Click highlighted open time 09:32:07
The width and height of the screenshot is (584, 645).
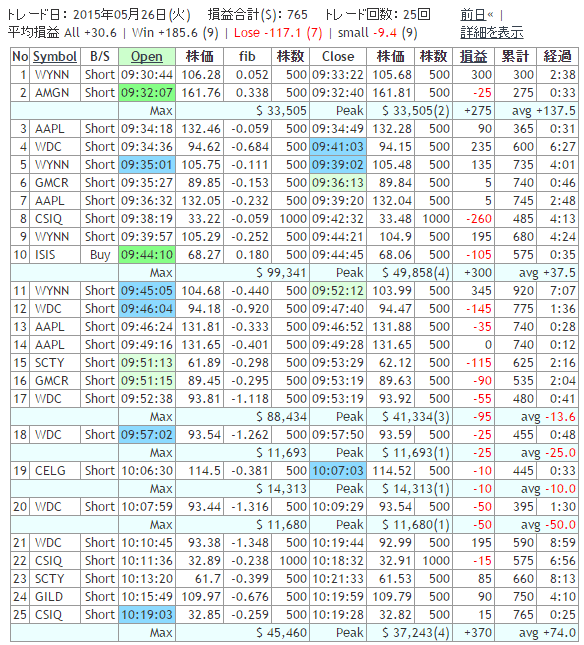[147, 93]
